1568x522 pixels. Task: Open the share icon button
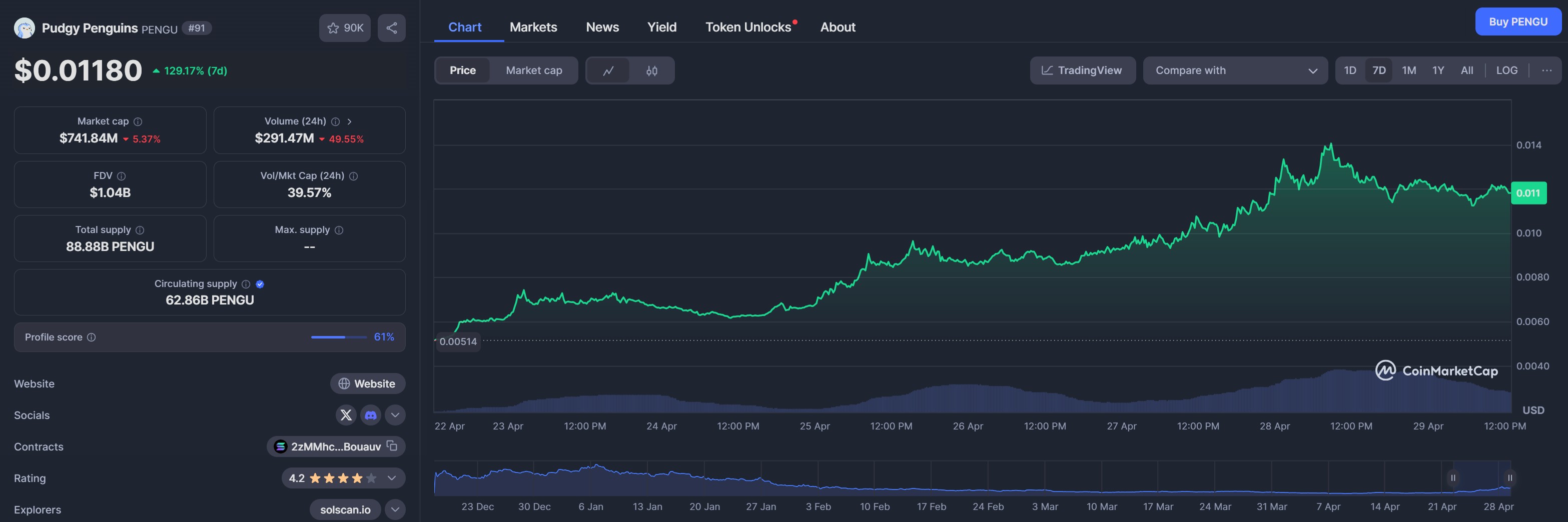click(391, 28)
